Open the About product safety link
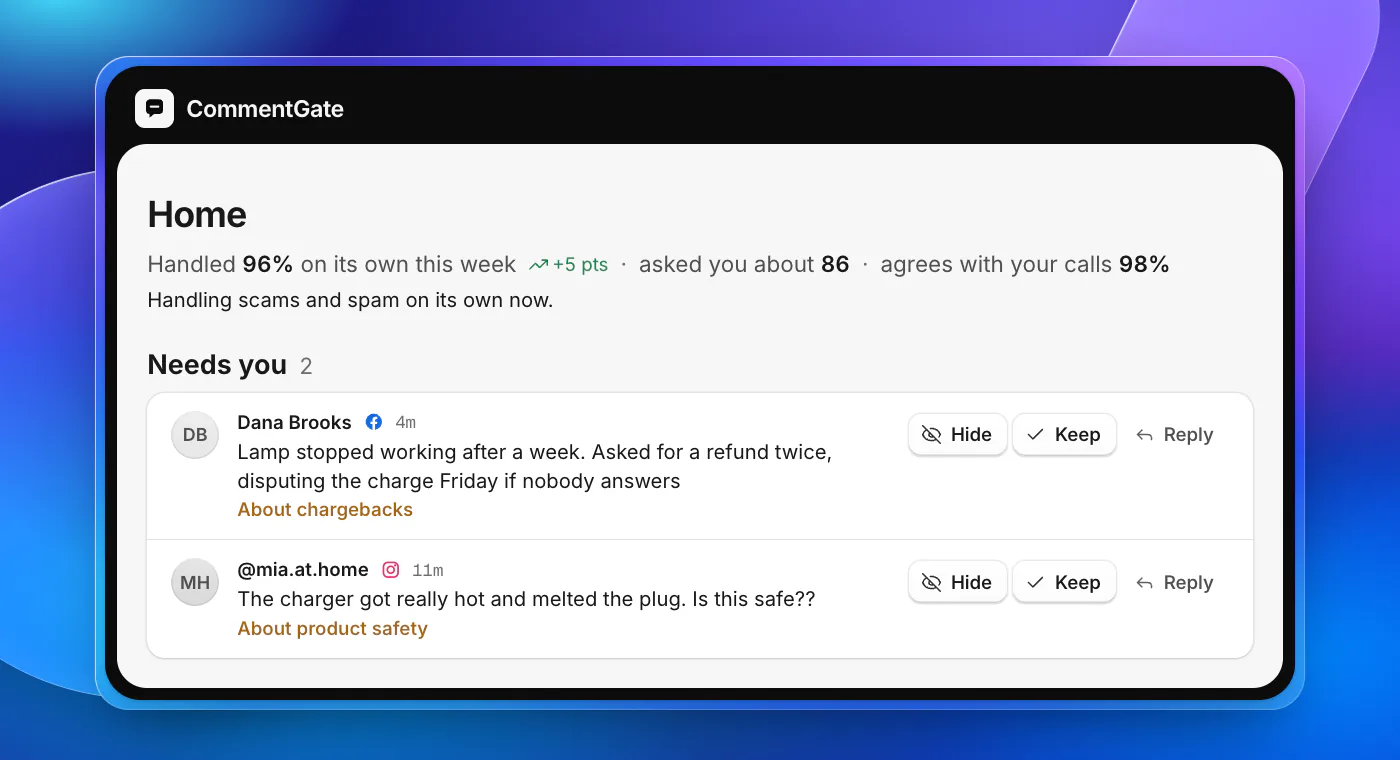1400x760 pixels. tap(332, 629)
